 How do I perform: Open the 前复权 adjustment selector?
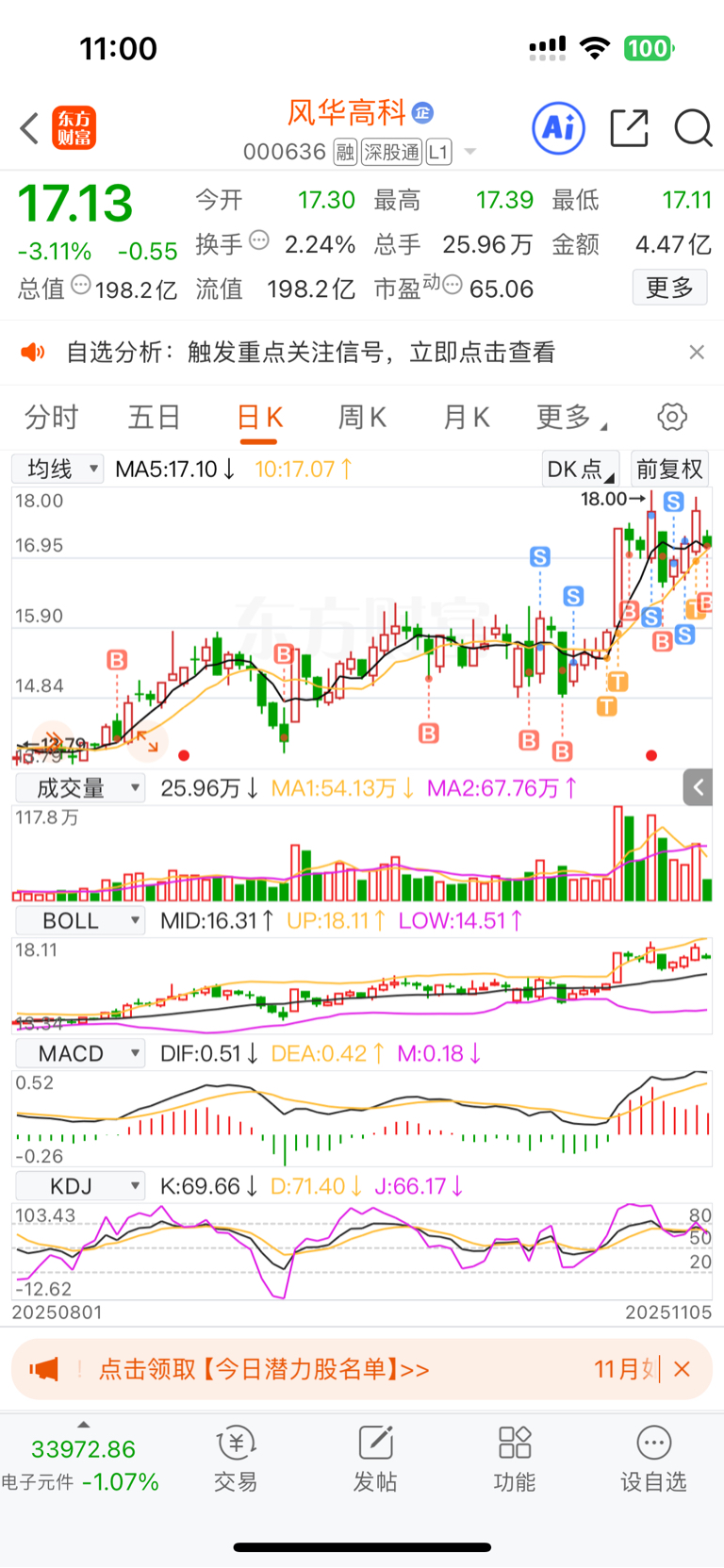(669, 470)
